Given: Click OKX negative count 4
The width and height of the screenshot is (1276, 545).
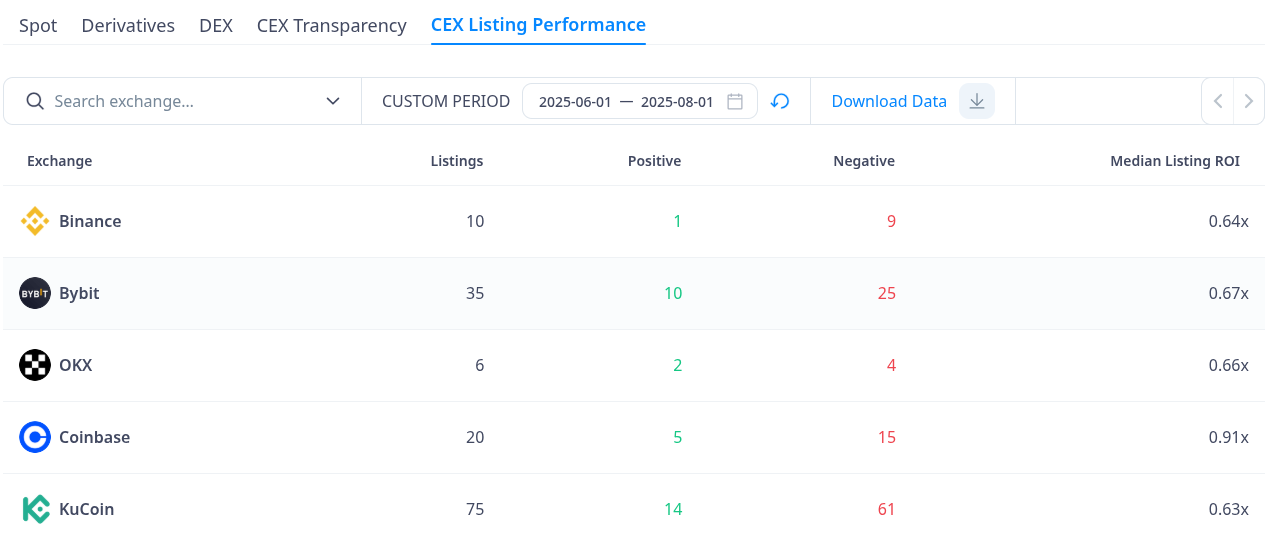Looking at the screenshot, I should (891, 365).
